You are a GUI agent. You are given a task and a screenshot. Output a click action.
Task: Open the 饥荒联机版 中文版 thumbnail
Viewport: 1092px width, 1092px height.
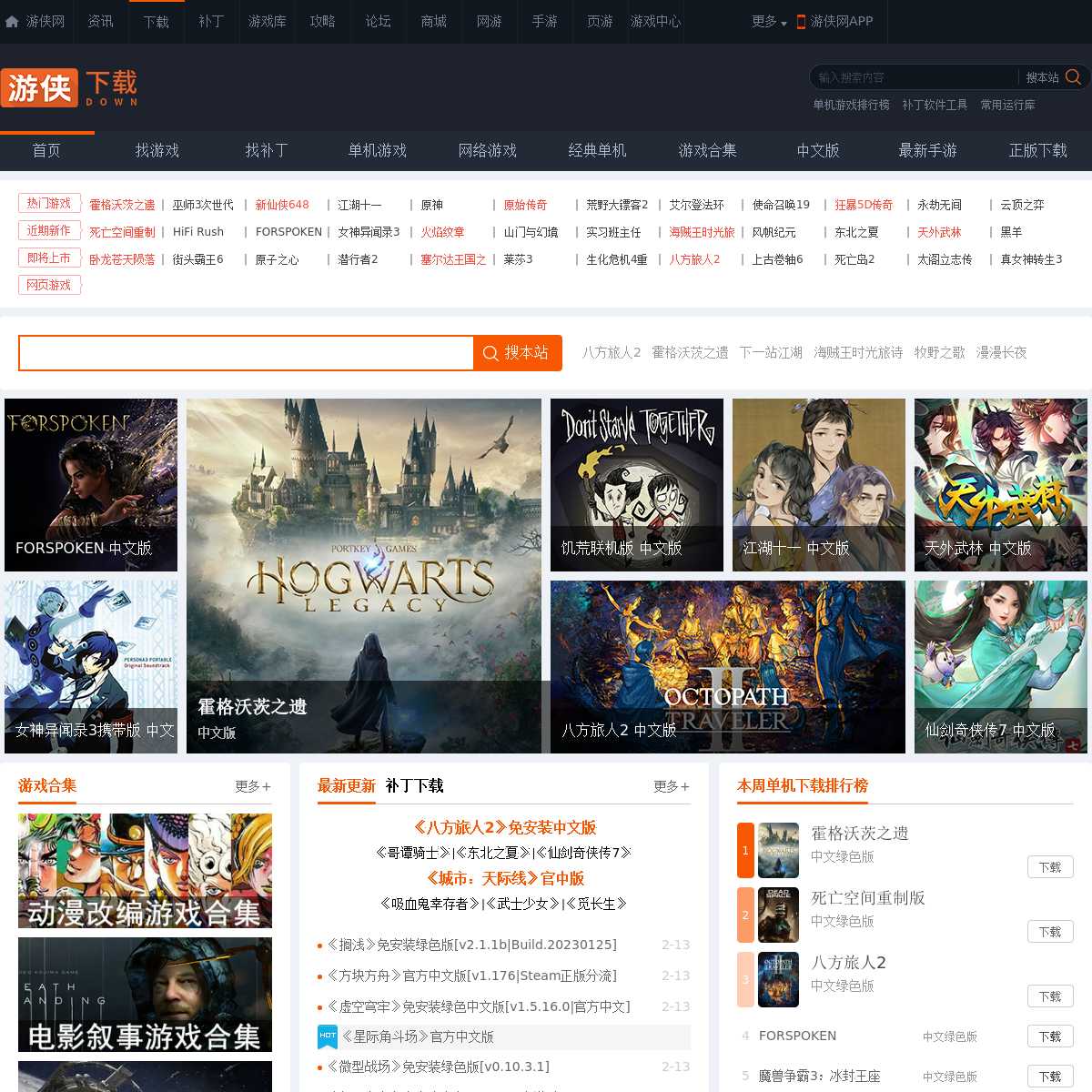(x=637, y=485)
